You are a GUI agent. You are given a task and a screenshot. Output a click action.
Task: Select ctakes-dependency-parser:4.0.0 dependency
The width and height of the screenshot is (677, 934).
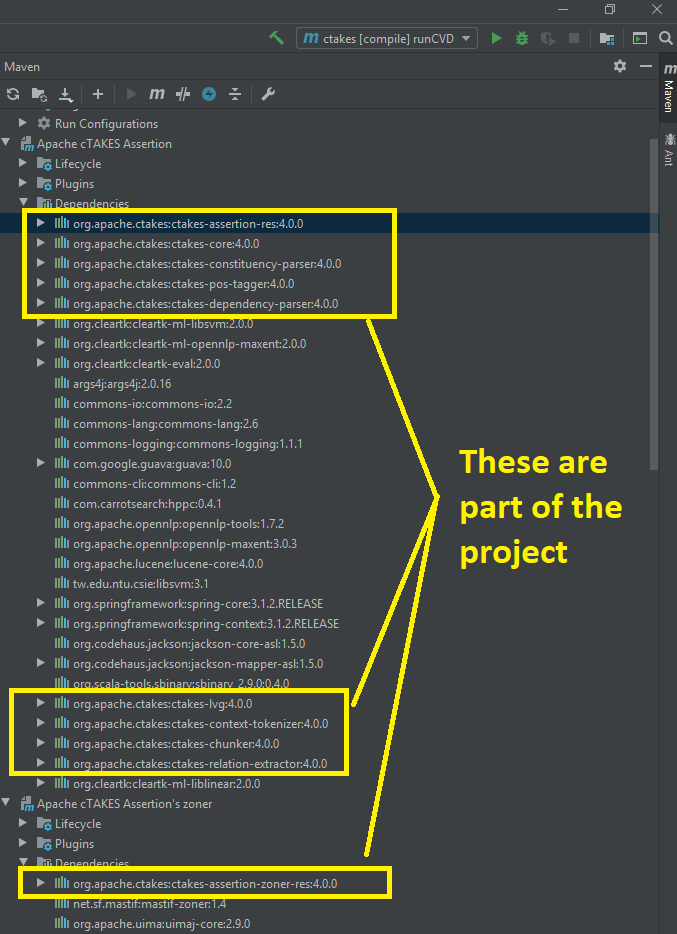[x=206, y=304]
